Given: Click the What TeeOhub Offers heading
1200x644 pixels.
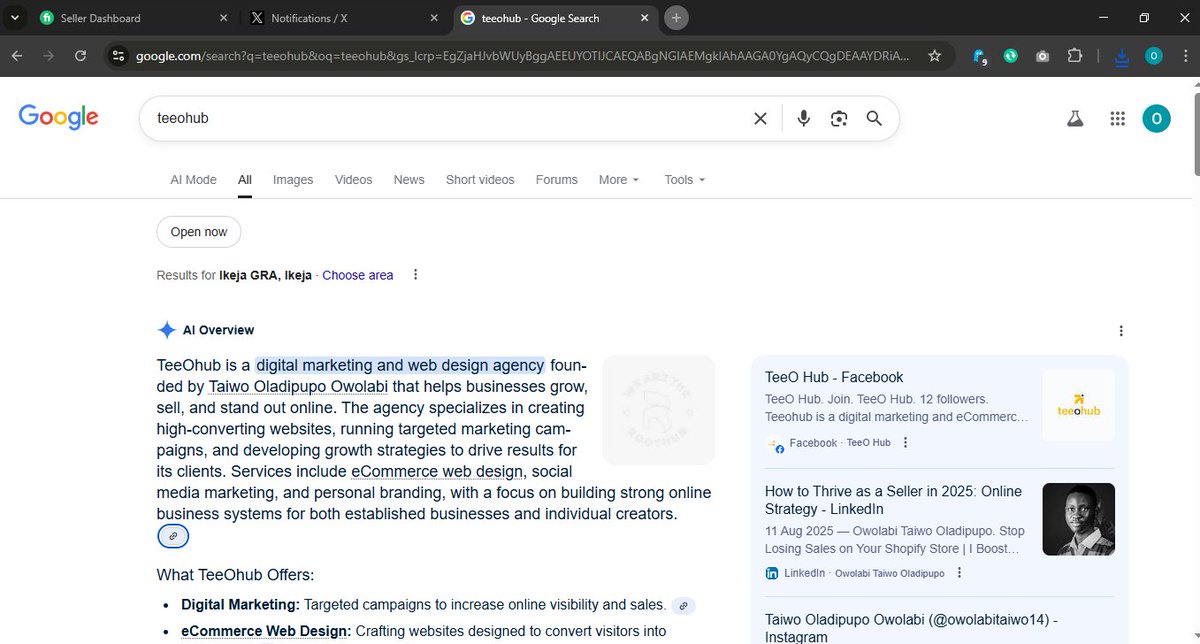Looking at the screenshot, I should click(235, 575).
